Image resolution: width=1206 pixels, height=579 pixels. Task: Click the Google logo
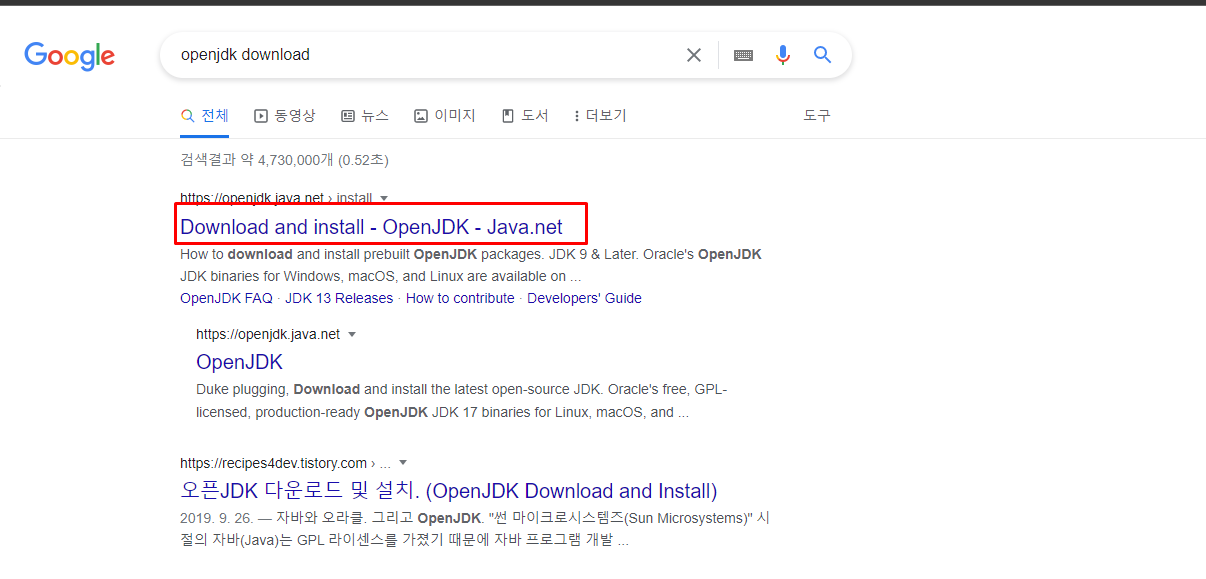tap(70, 56)
